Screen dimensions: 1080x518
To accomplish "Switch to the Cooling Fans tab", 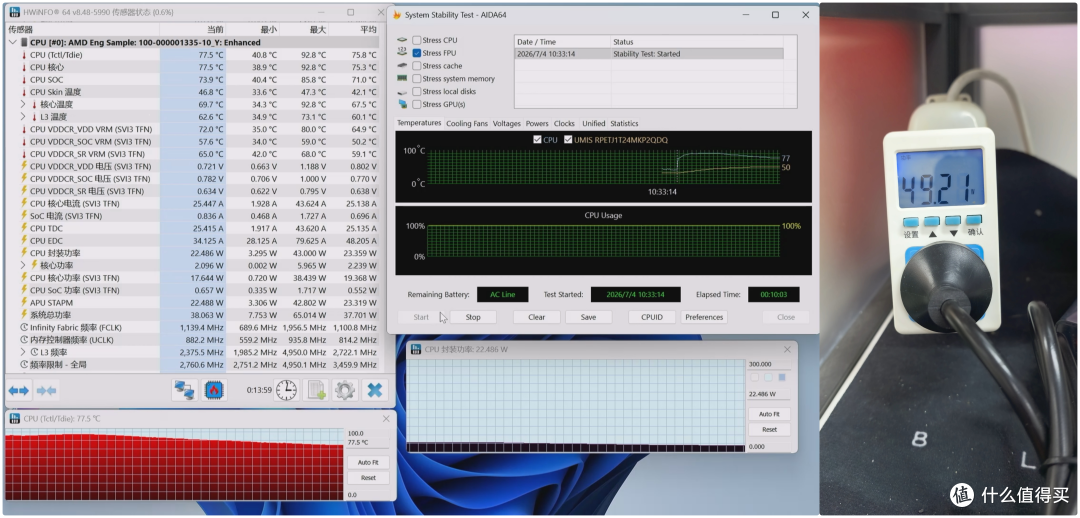I will point(466,123).
